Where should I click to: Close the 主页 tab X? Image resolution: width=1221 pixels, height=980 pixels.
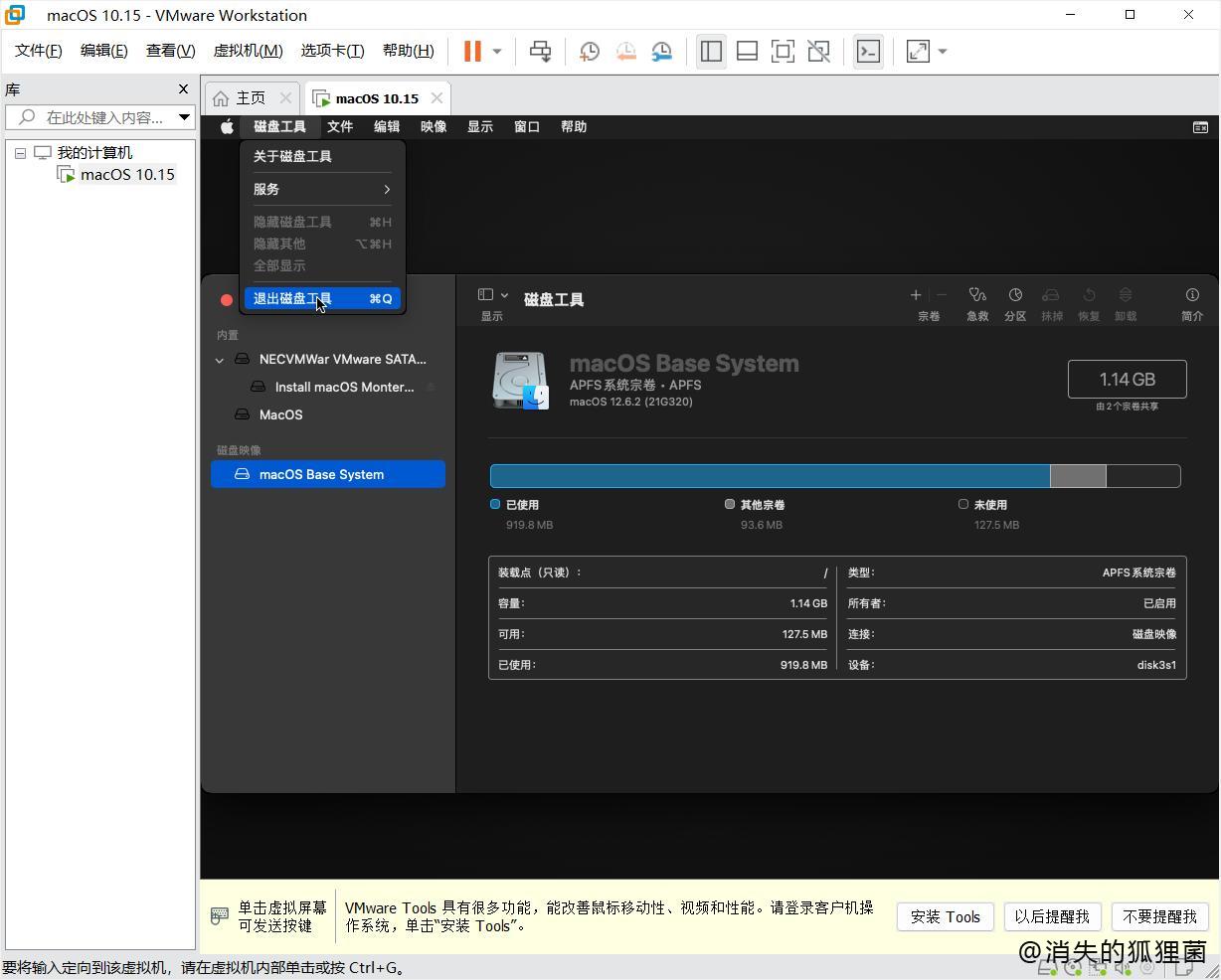[x=285, y=97]
